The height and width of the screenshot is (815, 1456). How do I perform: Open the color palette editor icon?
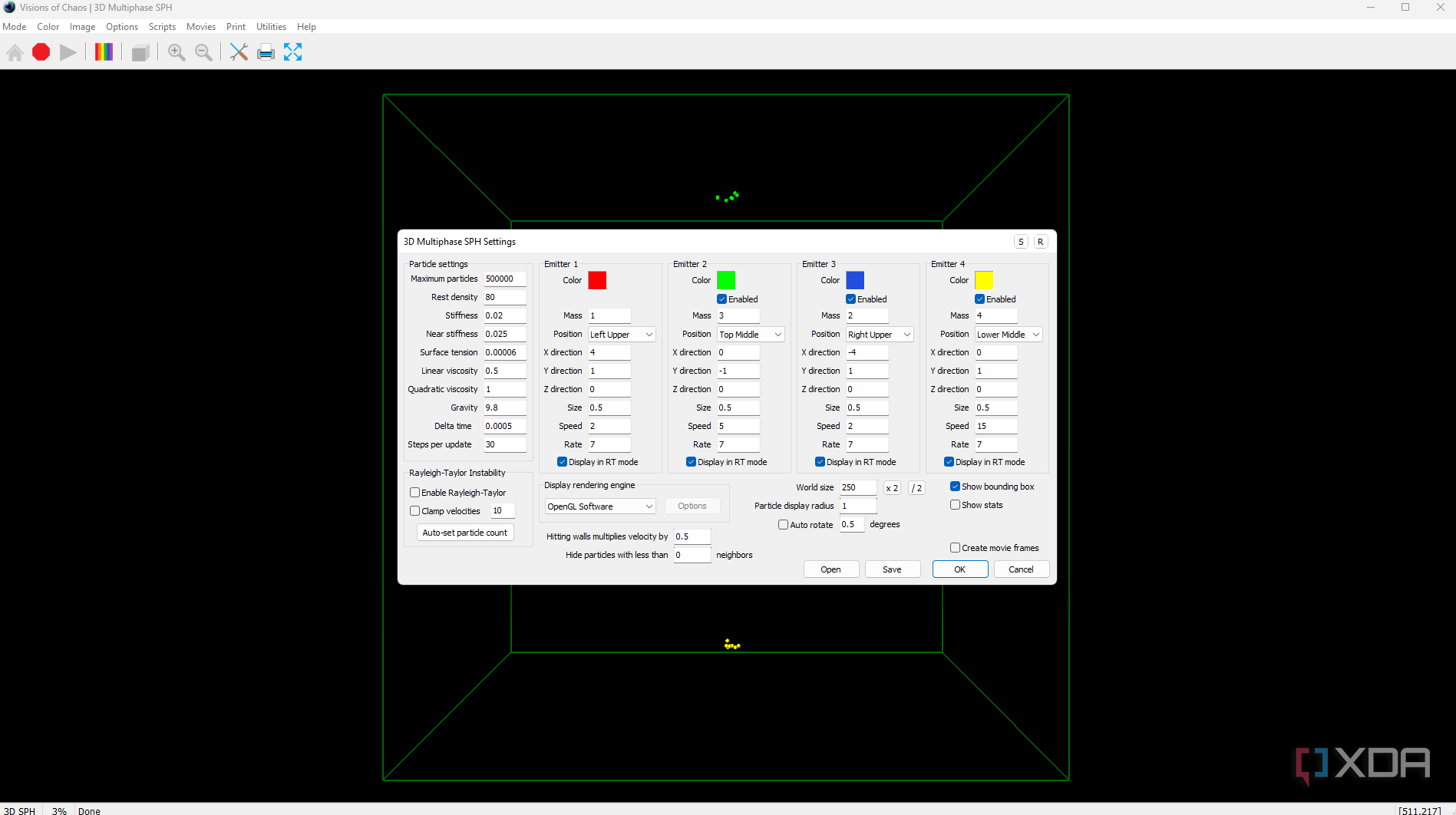pos(104,52)
